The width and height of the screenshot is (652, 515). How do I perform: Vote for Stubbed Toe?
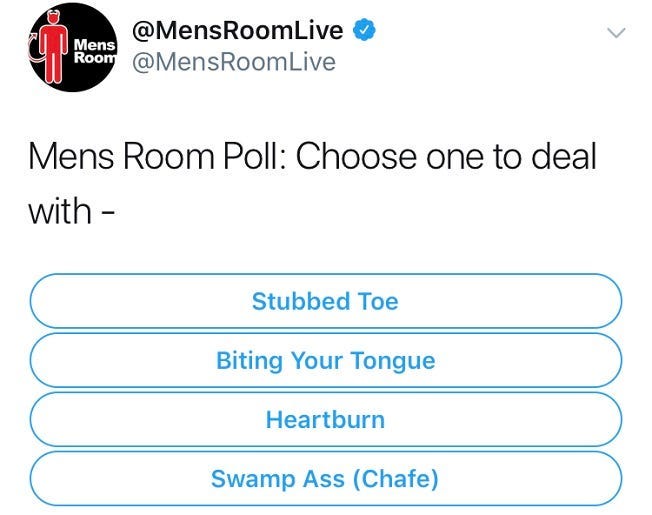point(325,301)
